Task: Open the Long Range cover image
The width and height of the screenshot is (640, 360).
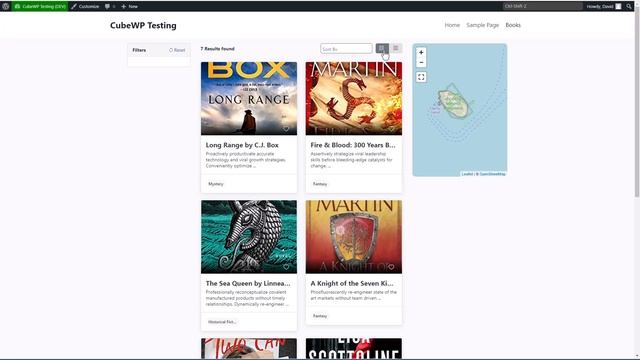Action: pyautogui.click(x=249, y=98)
